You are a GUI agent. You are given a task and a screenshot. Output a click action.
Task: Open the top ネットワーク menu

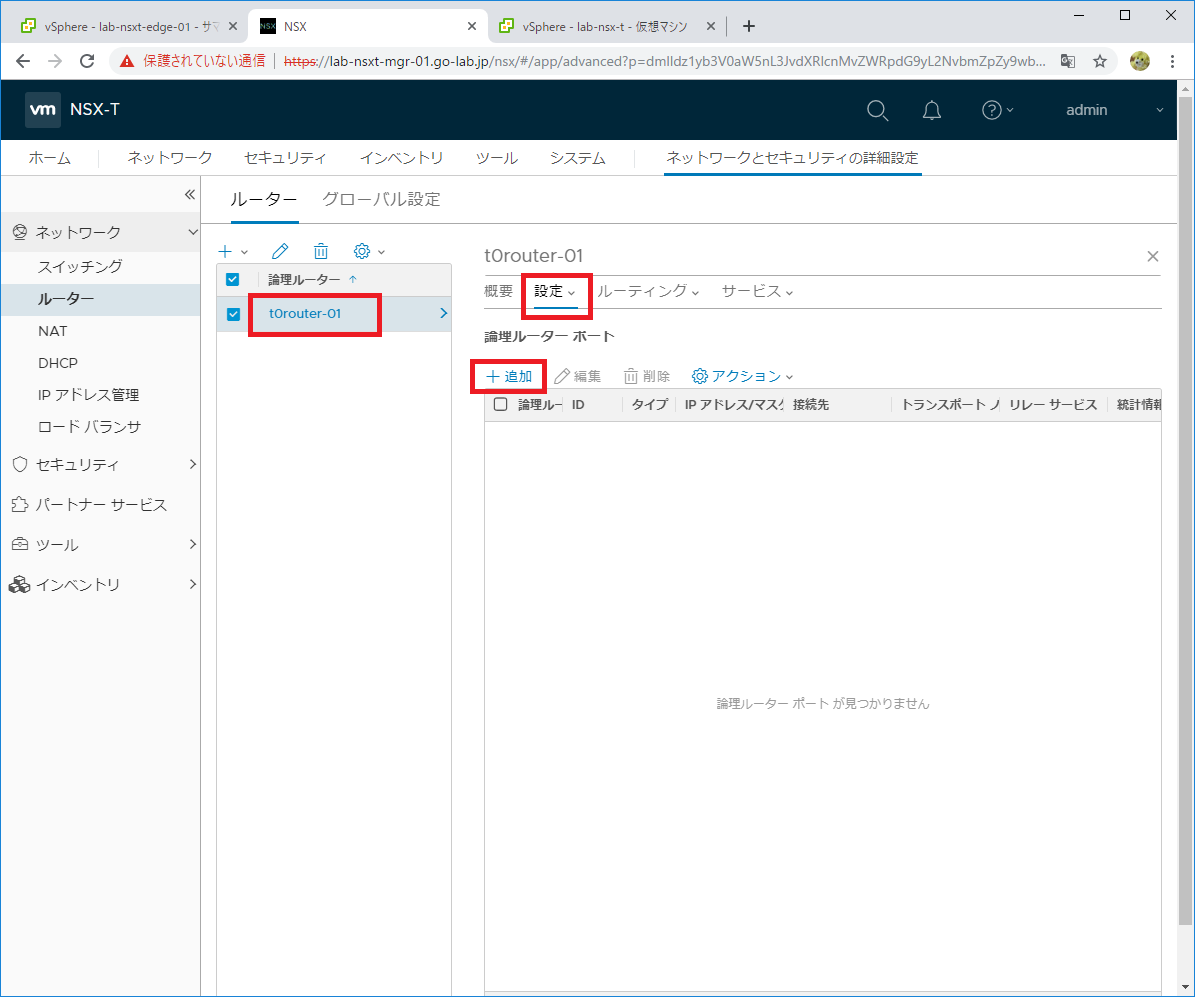click(169, 159)
